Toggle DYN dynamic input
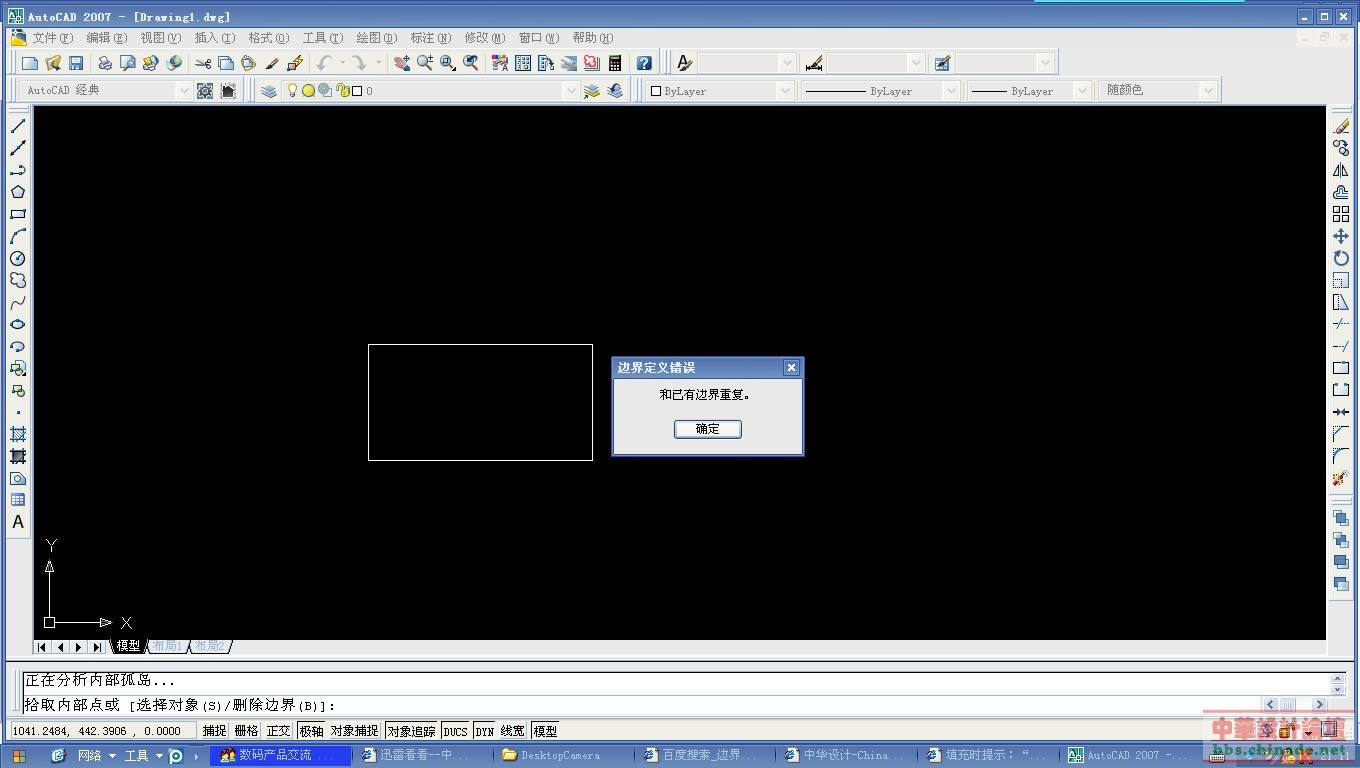The height and width of the screenshot is (768, 1360). [x=484, y=731]
